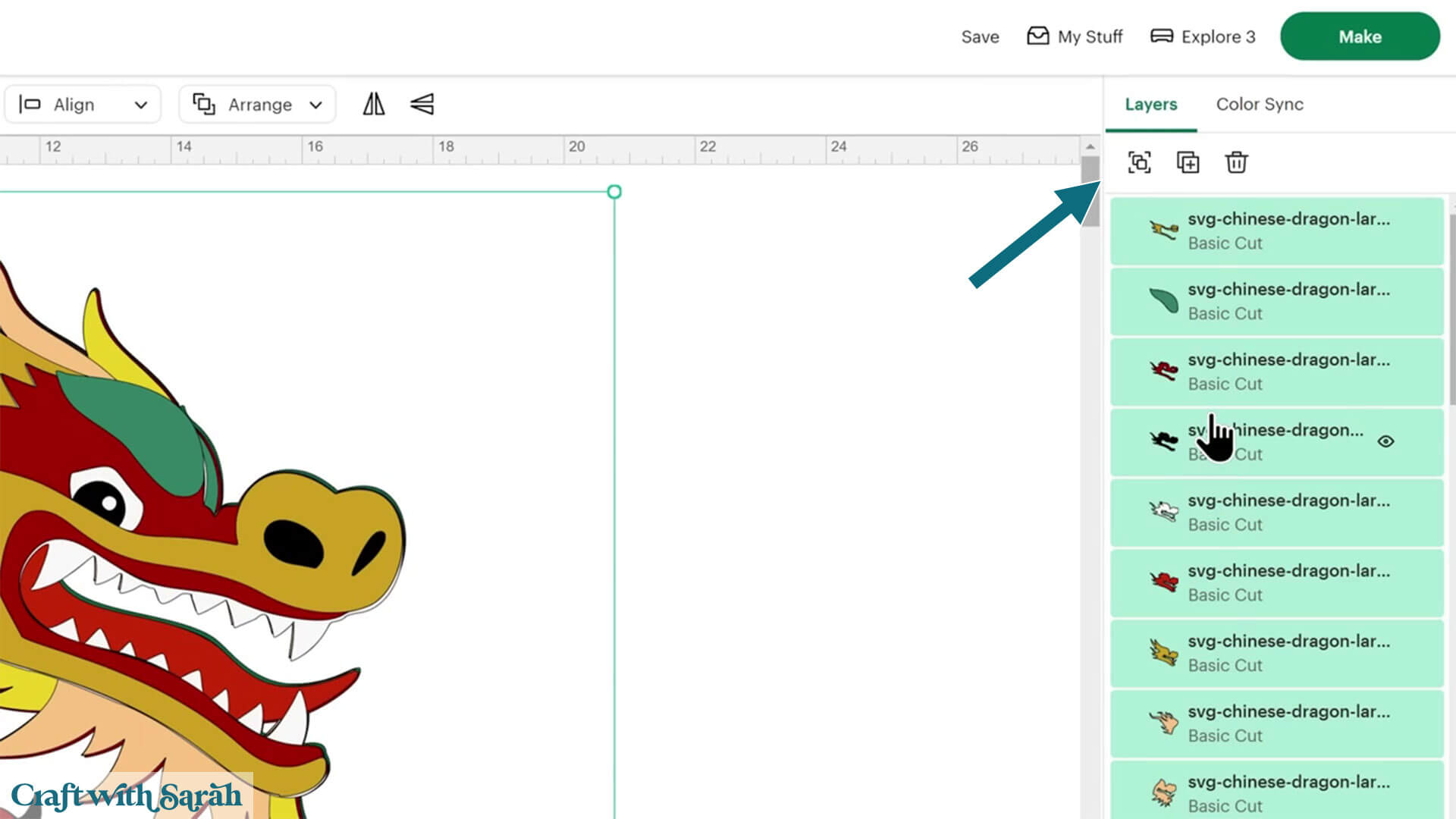Delete selection with the trash icon
The height and width of the screenshot is (819, 1456).
[1236, 162]
